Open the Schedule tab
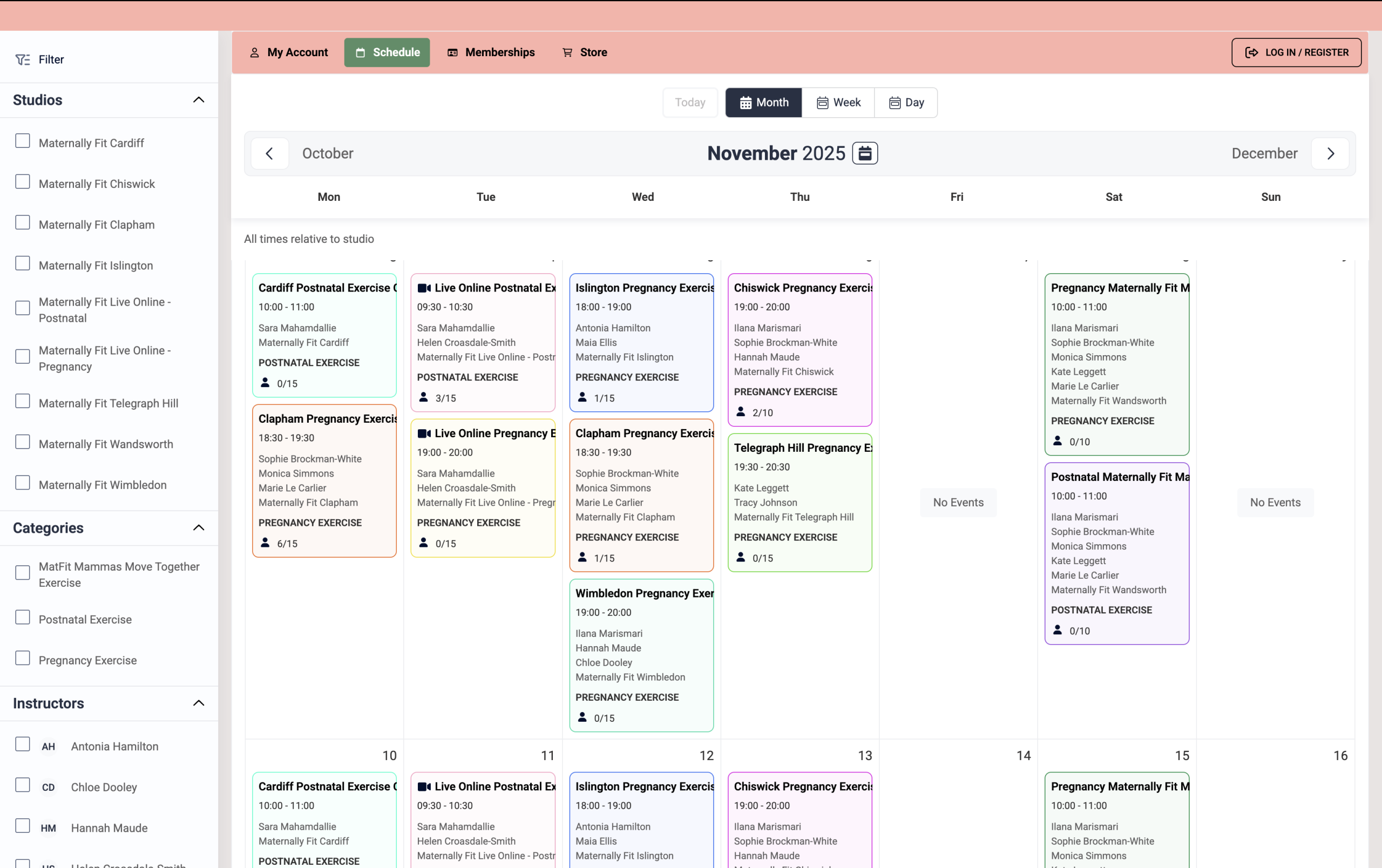This screenshot has width=1382, height=868. pyautogui.click(x=387, y=53)
